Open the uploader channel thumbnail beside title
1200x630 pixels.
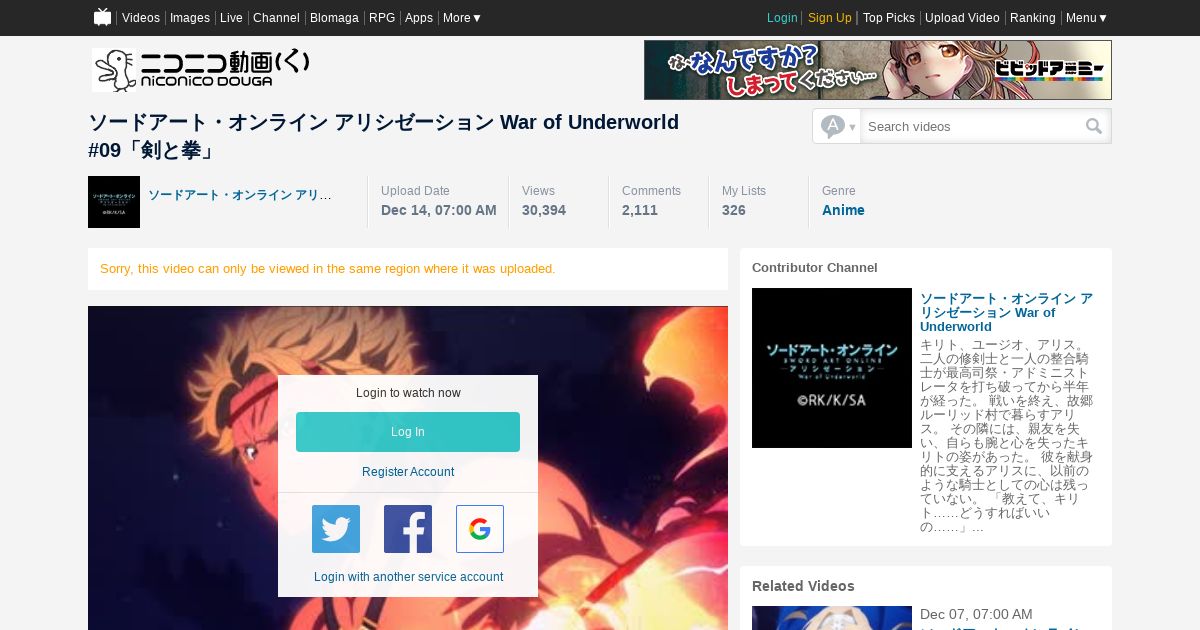114,202
